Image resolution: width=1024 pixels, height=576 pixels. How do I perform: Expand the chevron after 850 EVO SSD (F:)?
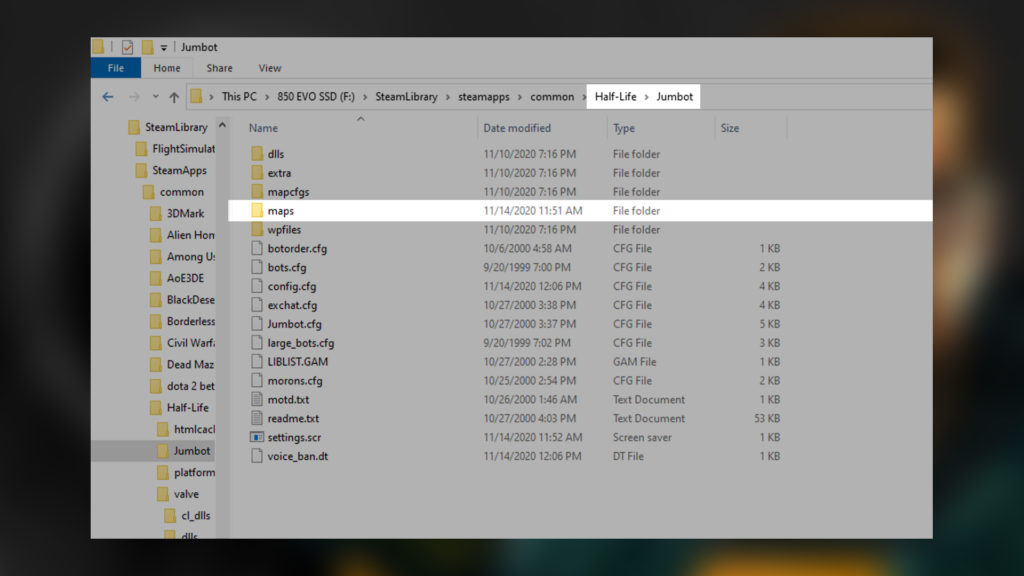pyautogui.click(x=365, y=97)
